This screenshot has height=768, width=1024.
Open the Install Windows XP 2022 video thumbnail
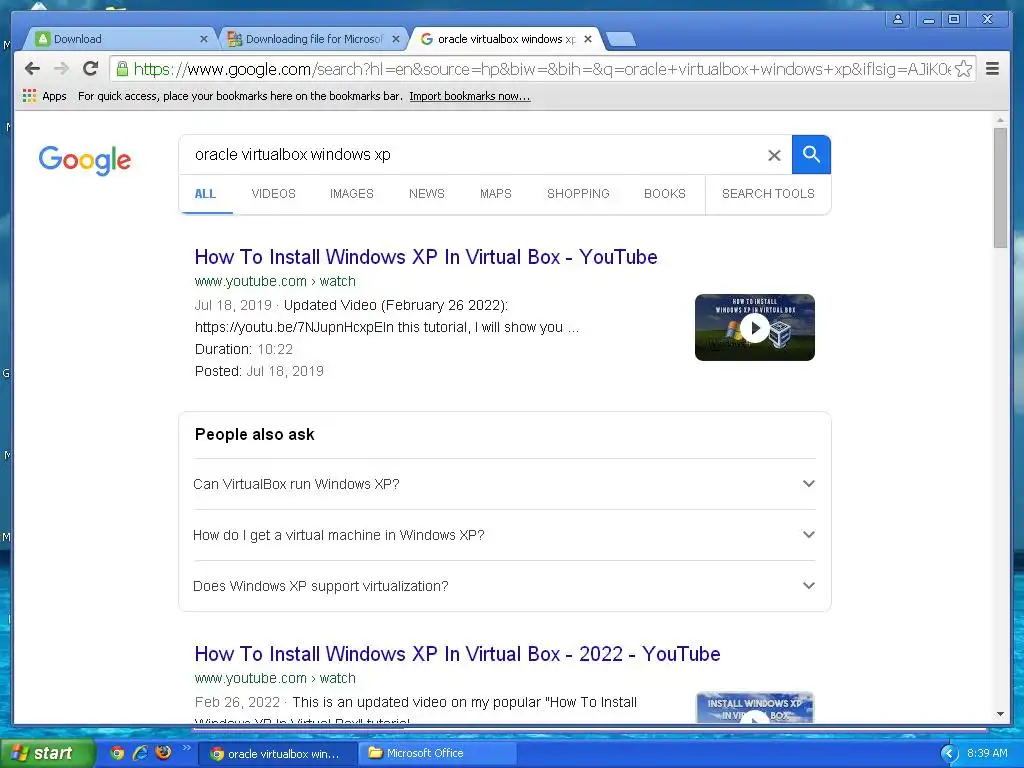coord(755,707)
